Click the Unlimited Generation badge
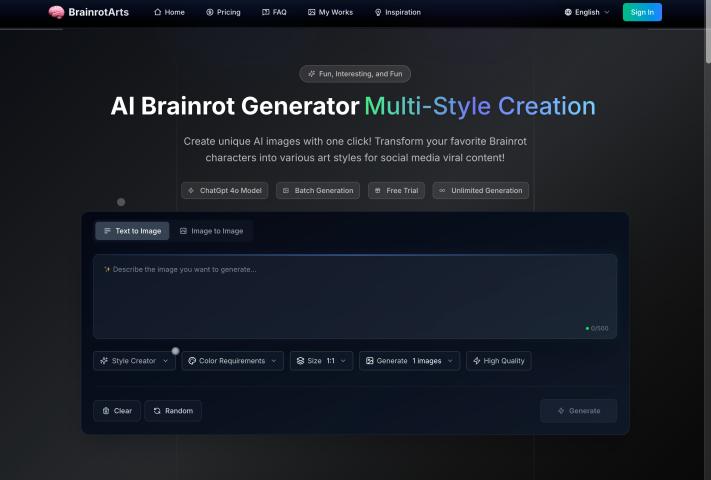 (480, 190)
